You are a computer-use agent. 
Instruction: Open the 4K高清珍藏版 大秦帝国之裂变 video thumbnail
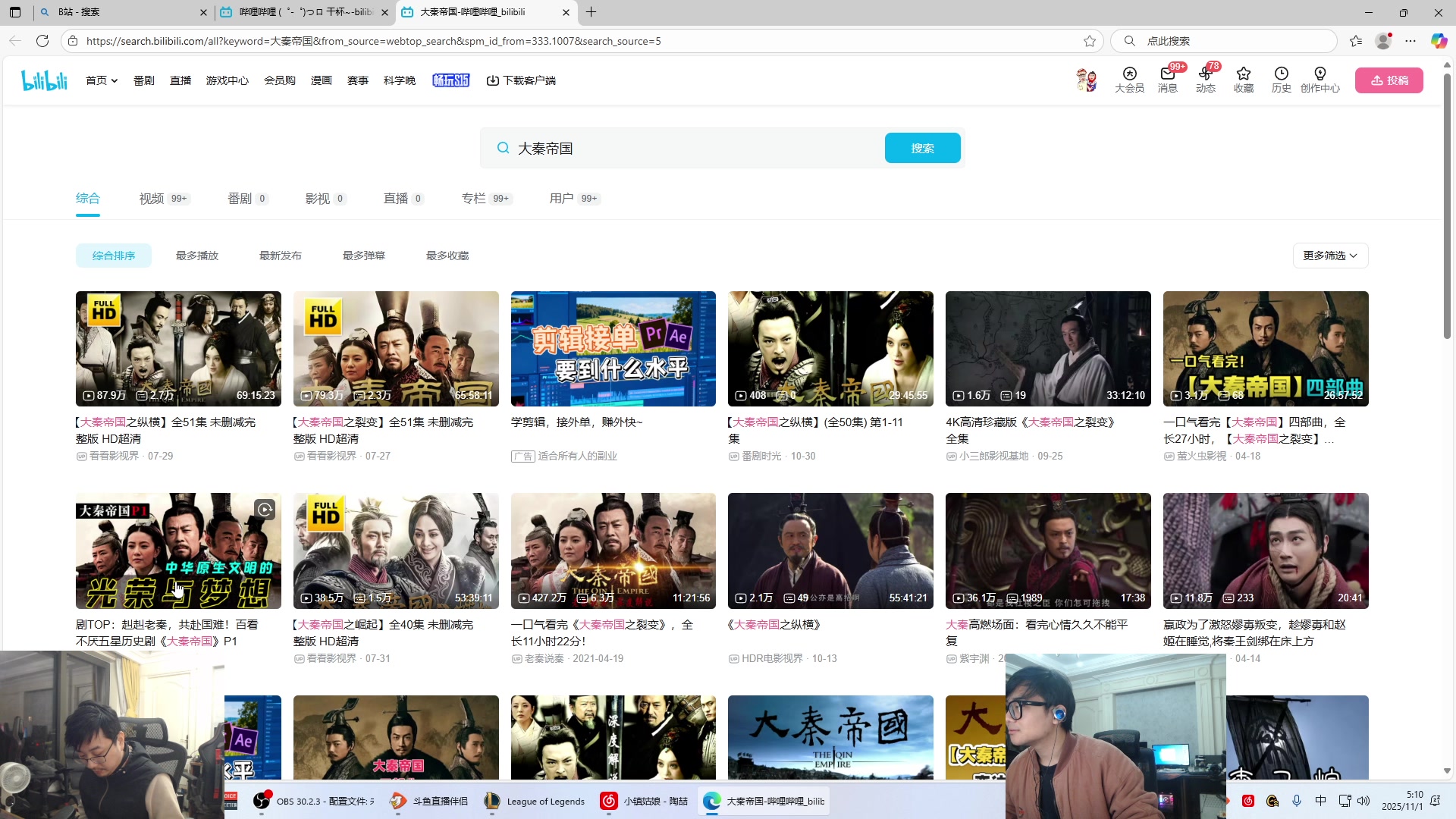click(x=1047, y=348)
